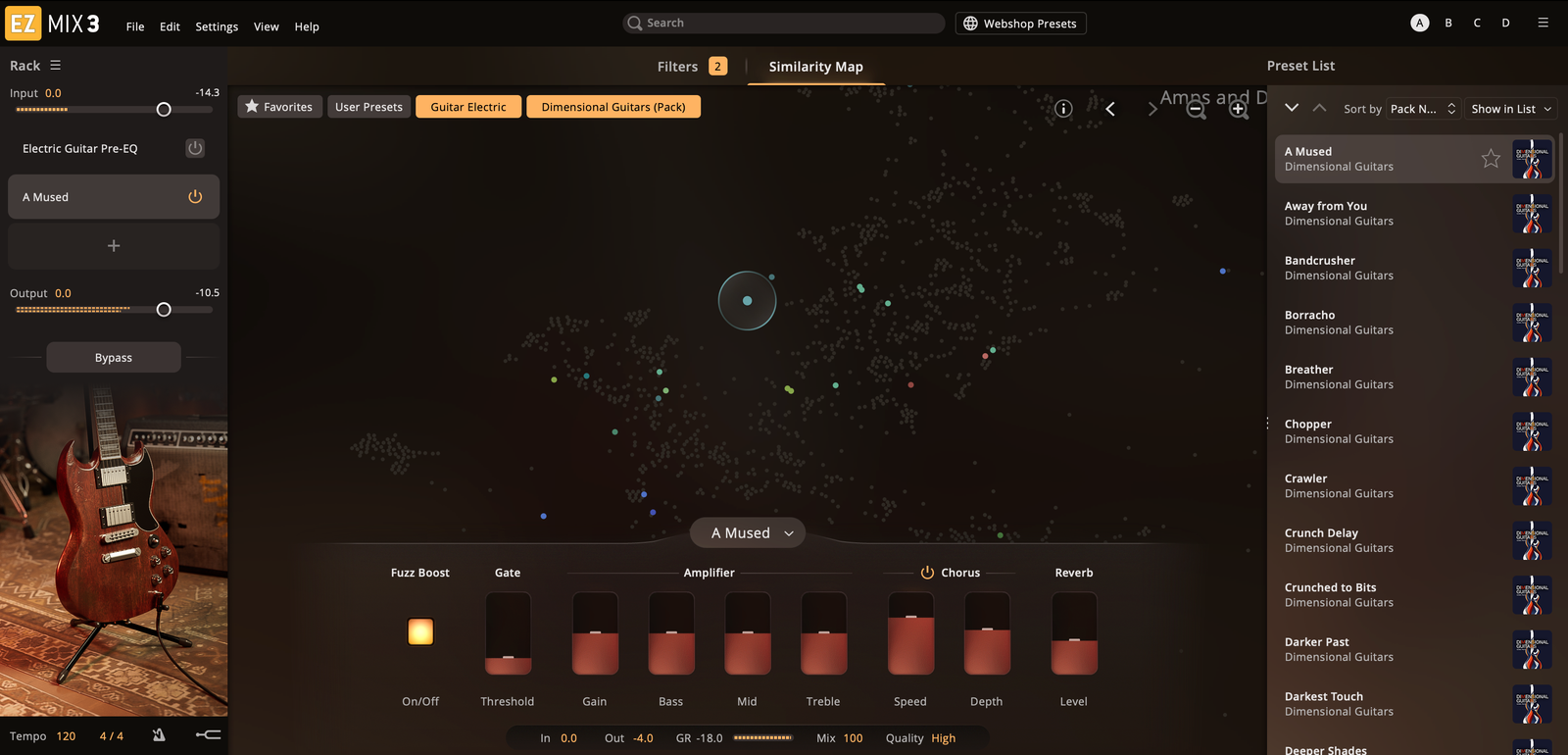Adjust the Reverb Level slider
Screen dimensions: 1568x755
[1074, 633]
